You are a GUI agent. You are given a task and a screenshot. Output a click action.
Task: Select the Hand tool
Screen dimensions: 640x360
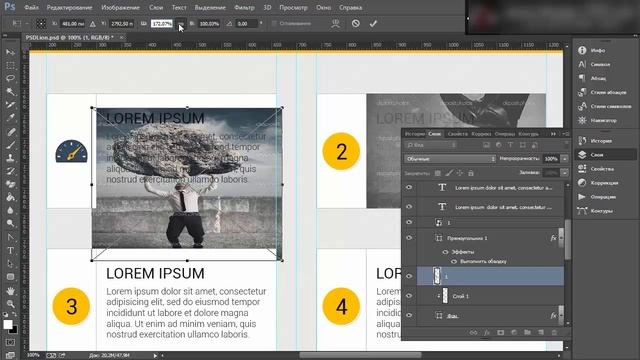coord(11,291)
